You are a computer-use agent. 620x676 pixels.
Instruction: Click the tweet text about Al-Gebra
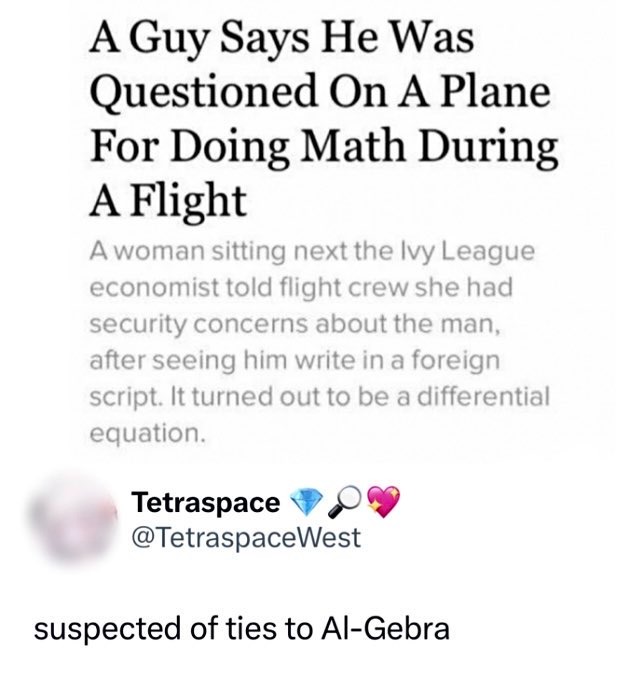pyautogui.click(x=241, y=629)
